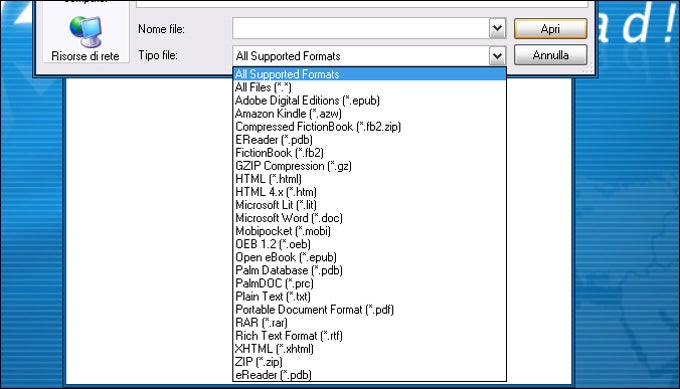680x389 pixels.
Task: Open the Risorse di rete network icon
Action: click(85, 38)
